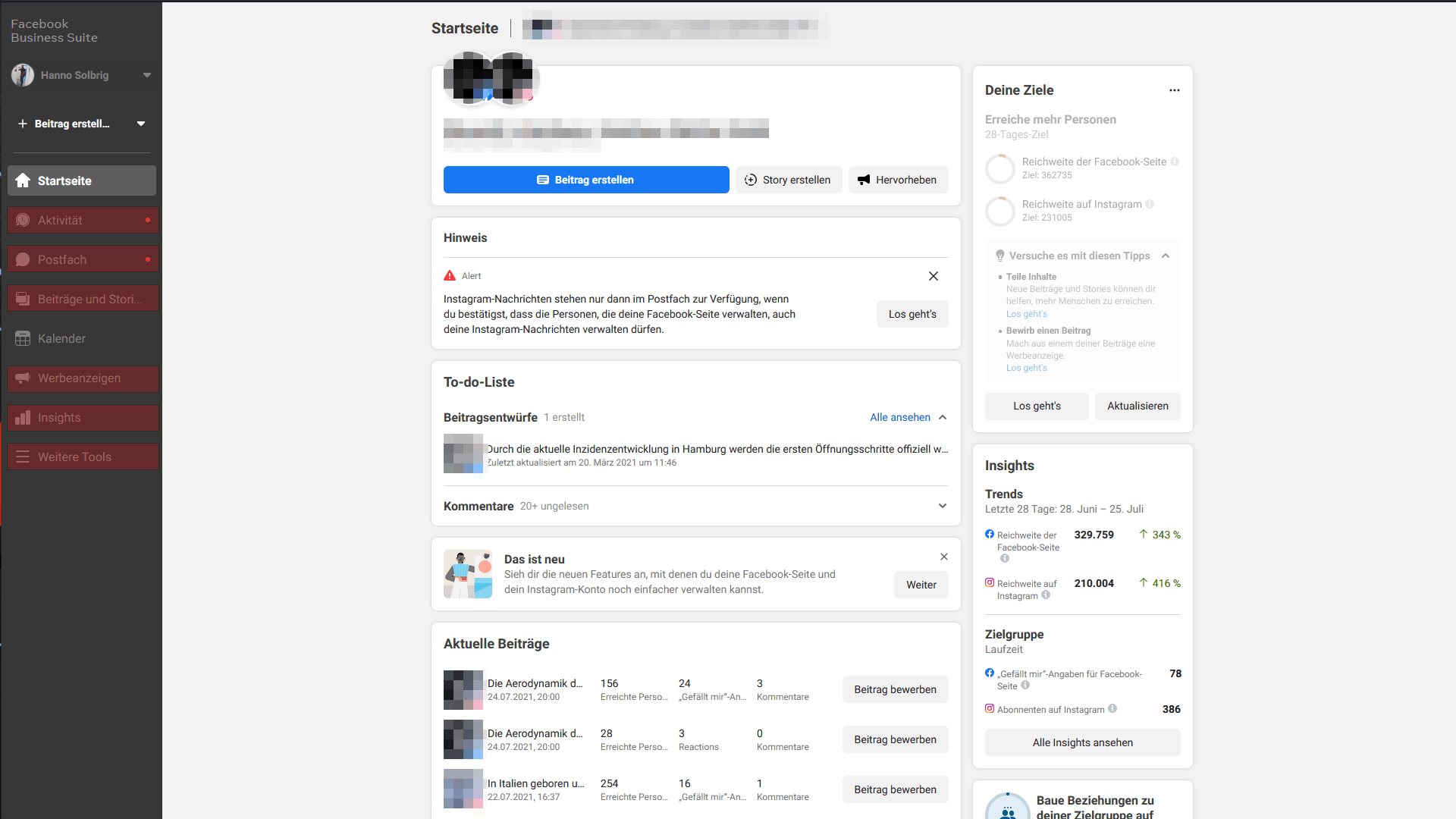The image size is (1456, 819).
Task: Click the info icon beside Reichweite auf Instagram goal
Action: (x=1150, y=204)
